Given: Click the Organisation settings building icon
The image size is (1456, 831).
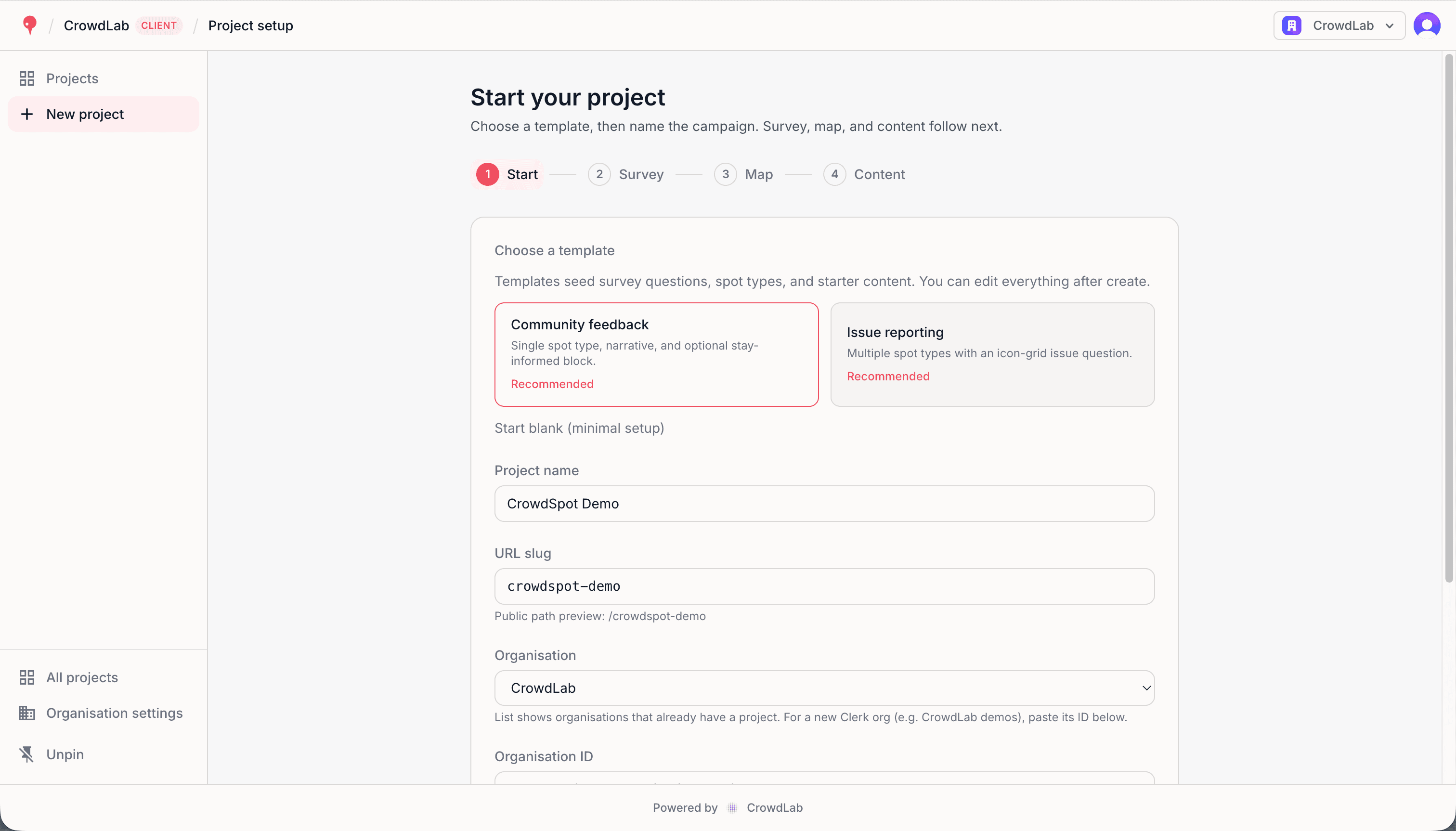Looking at the screenshot, I should pos(27,713).
